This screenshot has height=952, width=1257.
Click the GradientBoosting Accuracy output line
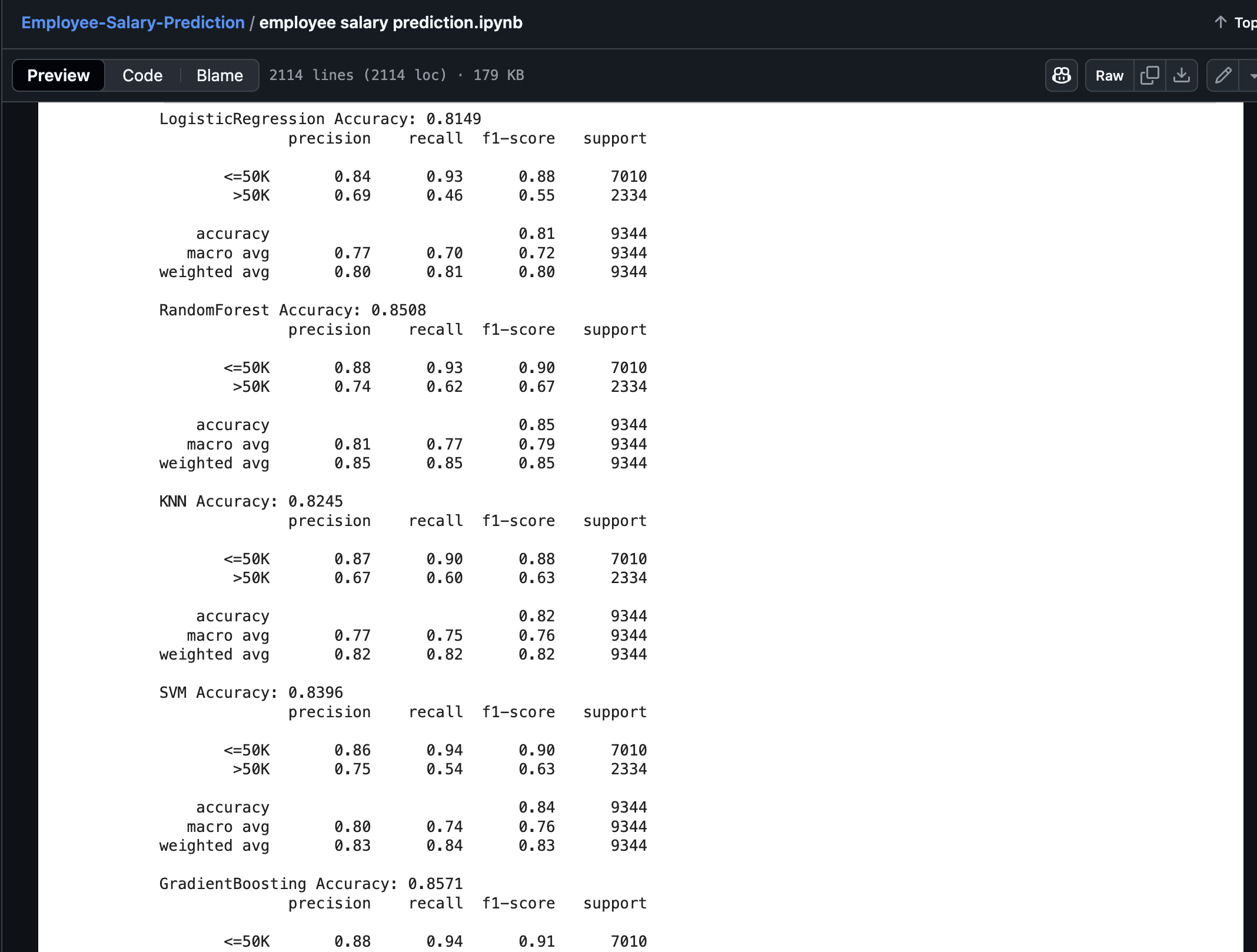pyautogui.click(x=311, y=884)
